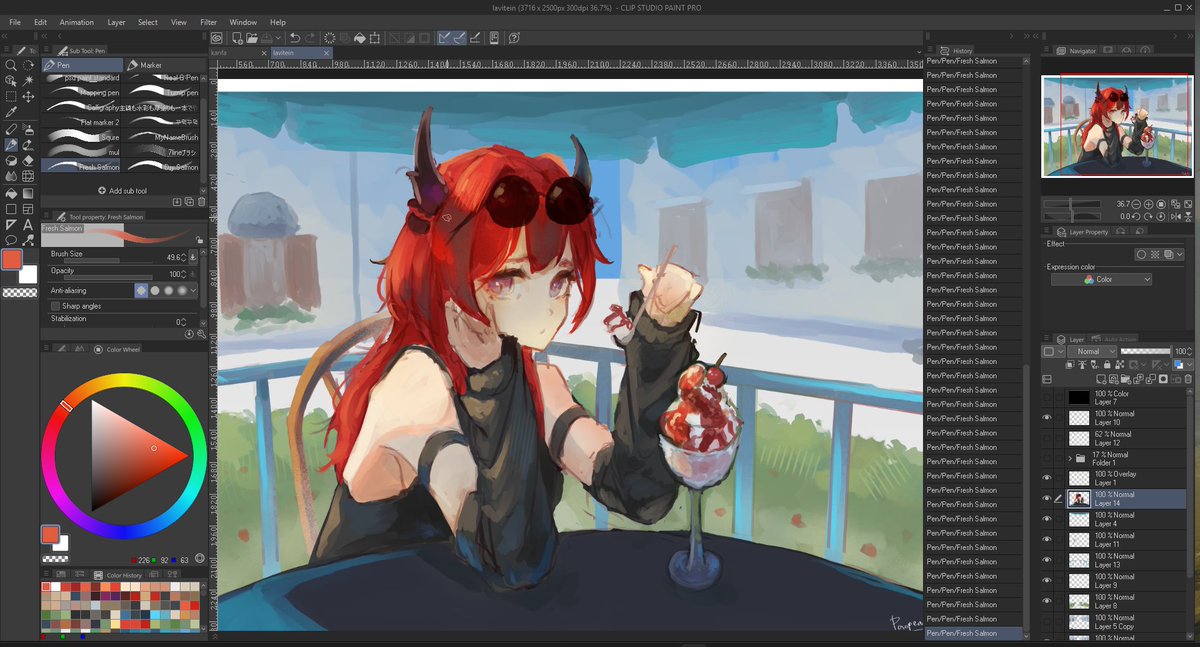Screen dimensions: 1200x647
Task: Open the Color Wheel palette icon
Action: (x=97, y=349)
